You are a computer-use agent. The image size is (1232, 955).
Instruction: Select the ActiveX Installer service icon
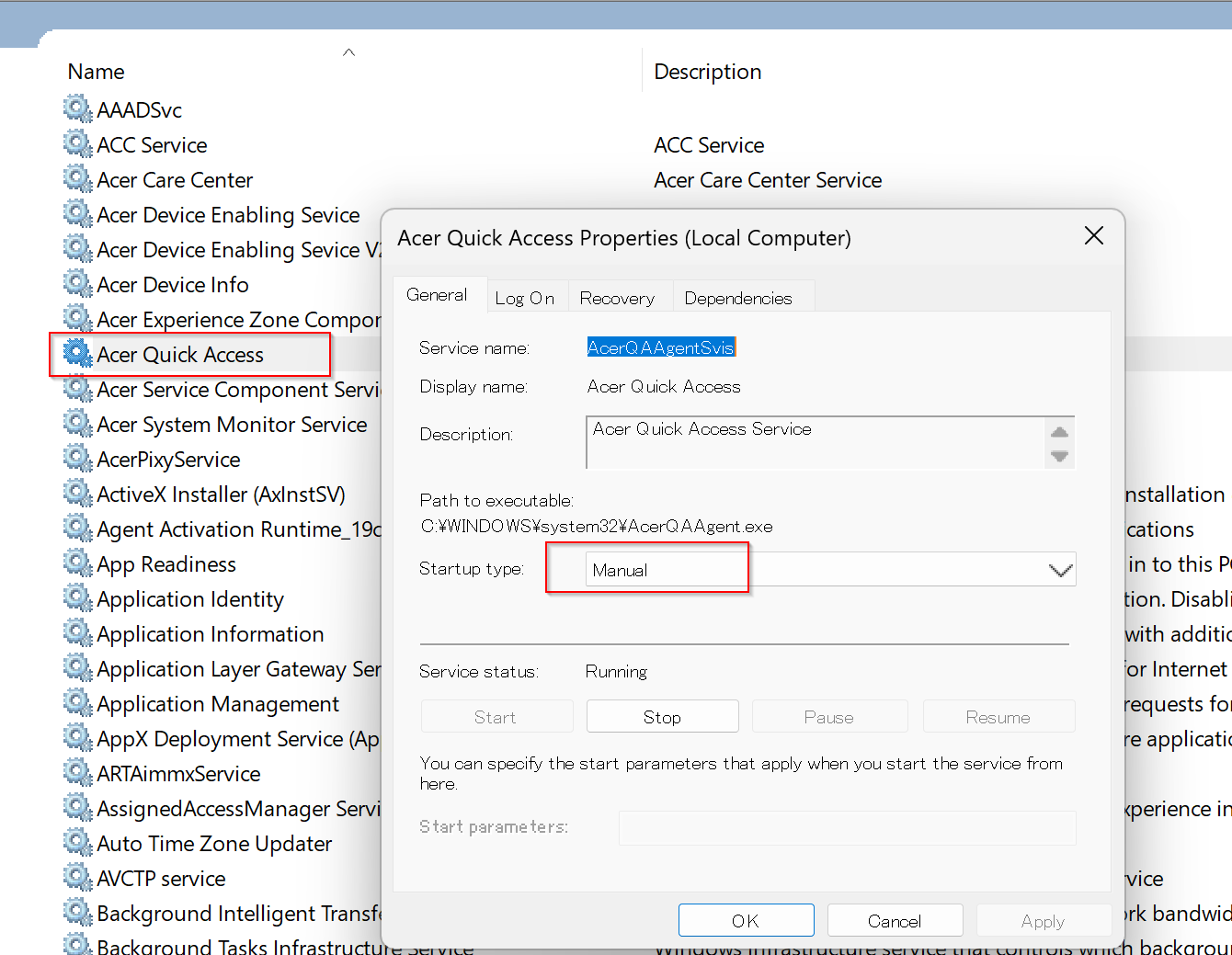(78, 493)
